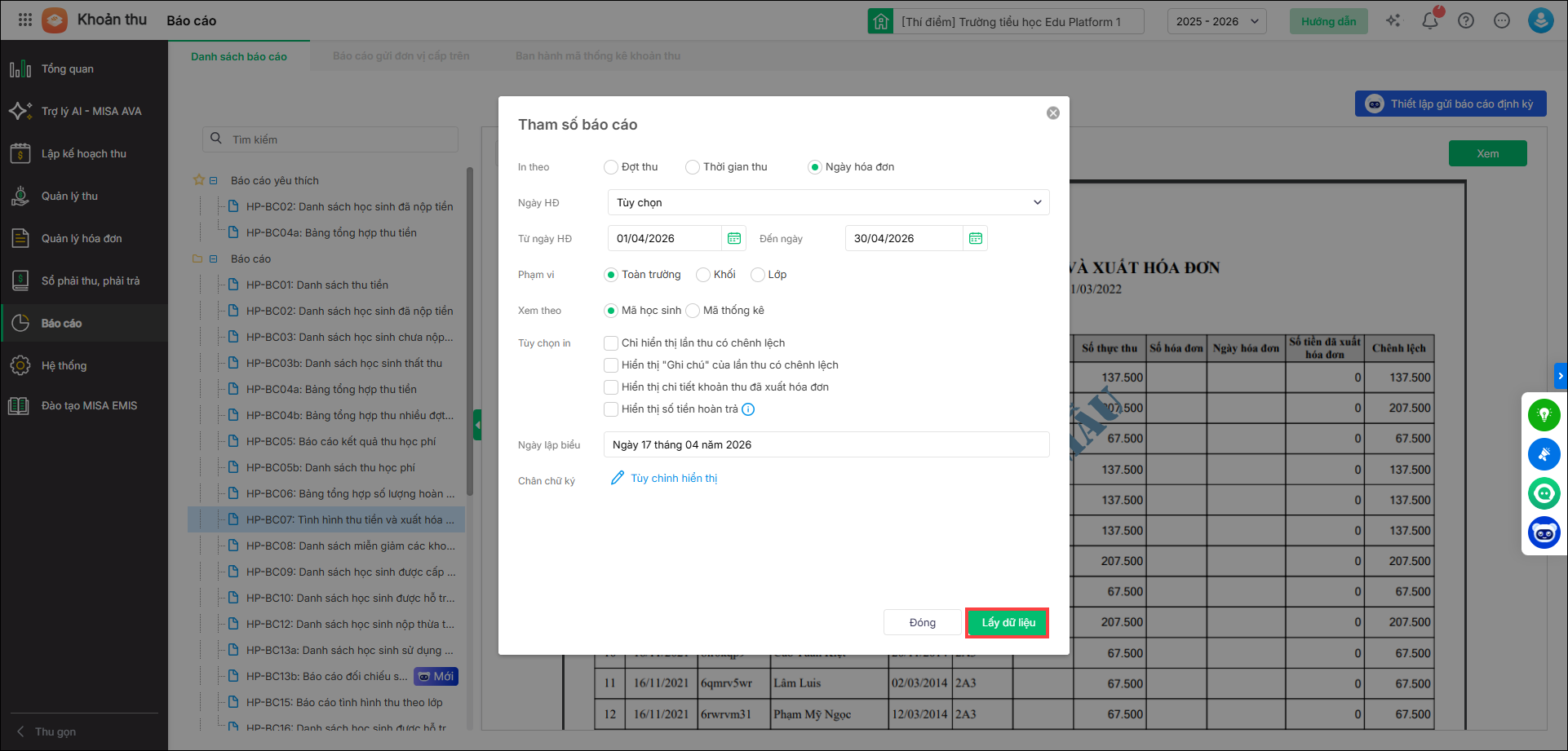Open the 2025 - 2026 school year dropdown
The width and height of the screenshot is (1568, 751).
click(1216, 21)
